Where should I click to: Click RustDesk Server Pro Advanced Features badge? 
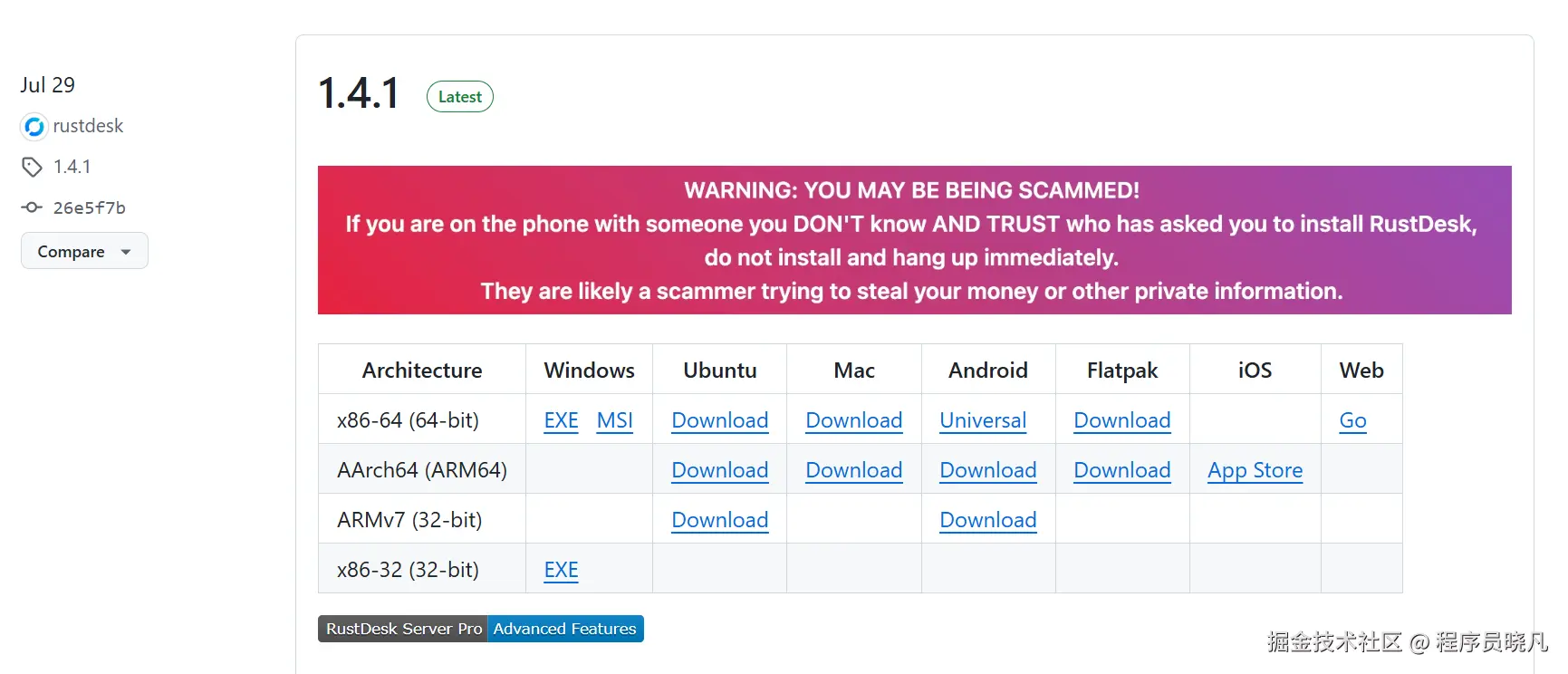tap(480, 629)
